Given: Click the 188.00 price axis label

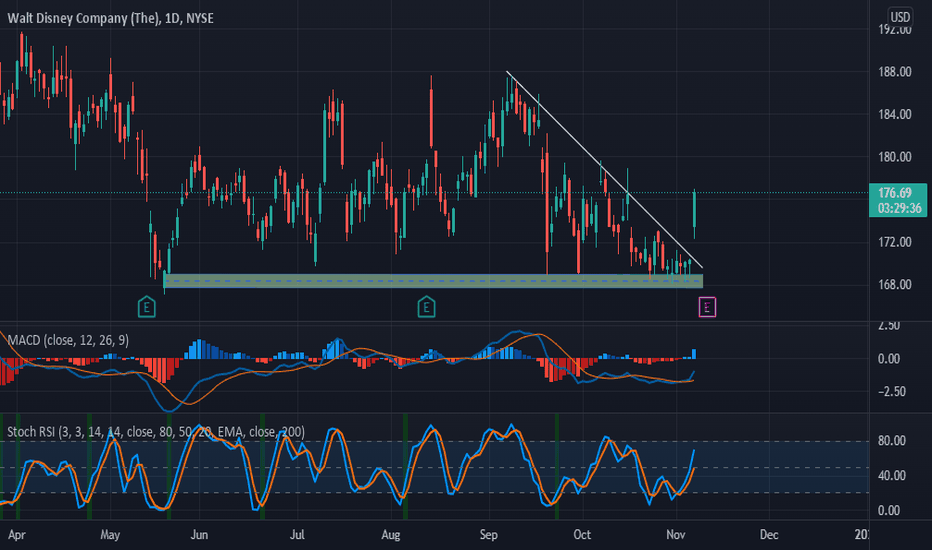Looking at the screenshot, I should point(895,72).
